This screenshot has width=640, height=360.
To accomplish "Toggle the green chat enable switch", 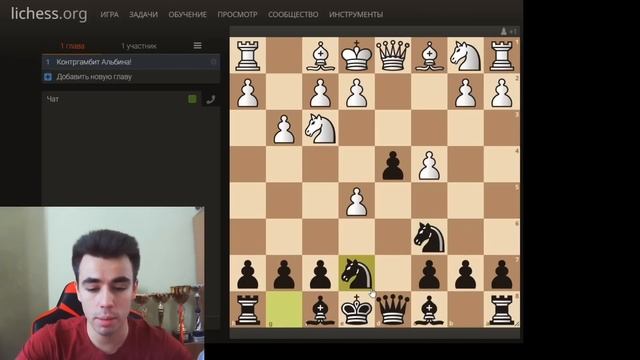I will click(x=192, y=99).
